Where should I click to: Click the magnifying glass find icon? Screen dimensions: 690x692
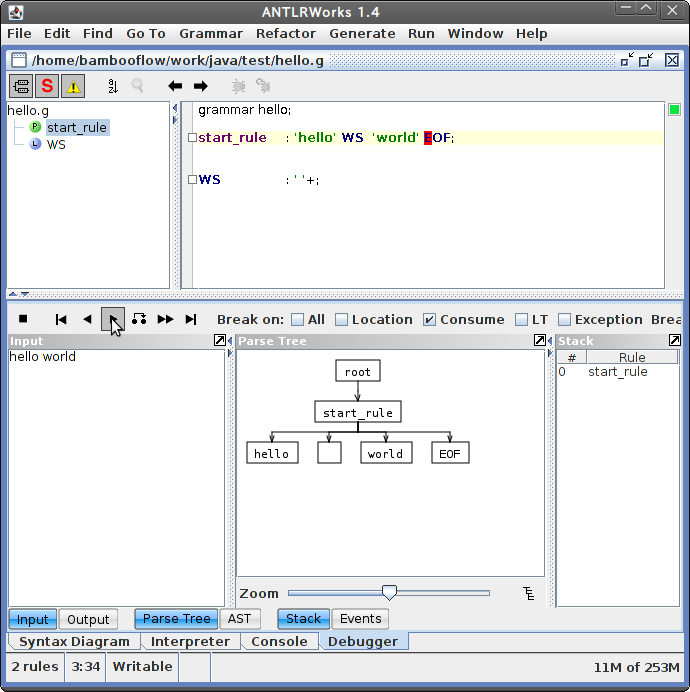click(x=137, y=85)
